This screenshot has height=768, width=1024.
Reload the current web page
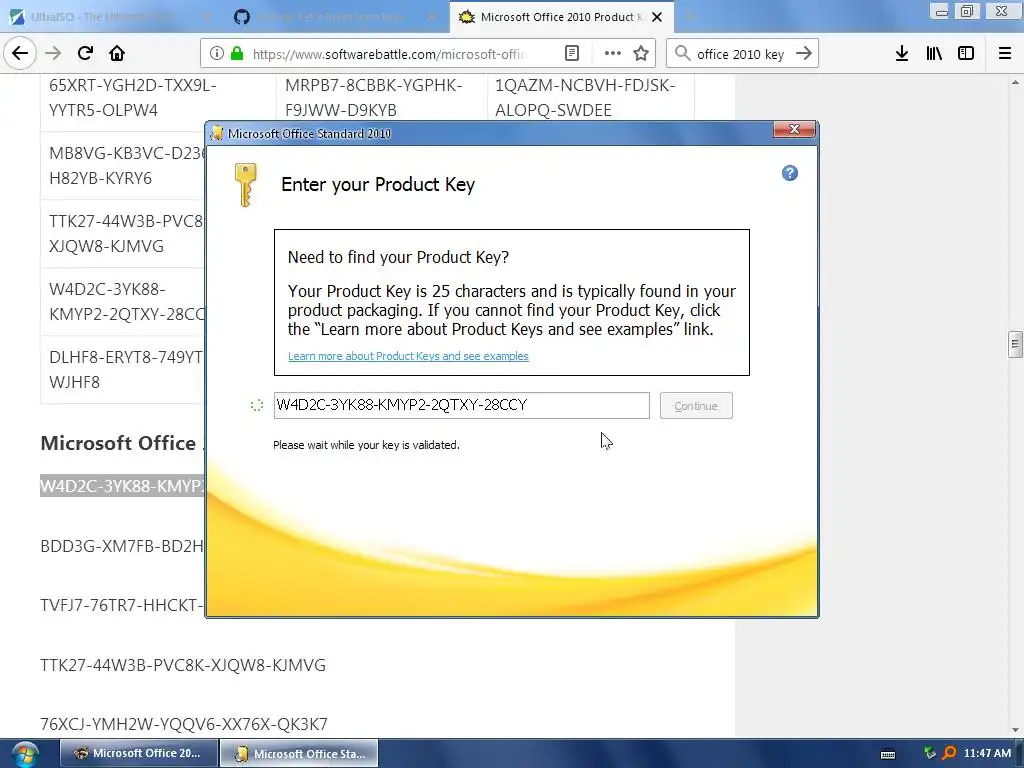(x=85, y=53)
